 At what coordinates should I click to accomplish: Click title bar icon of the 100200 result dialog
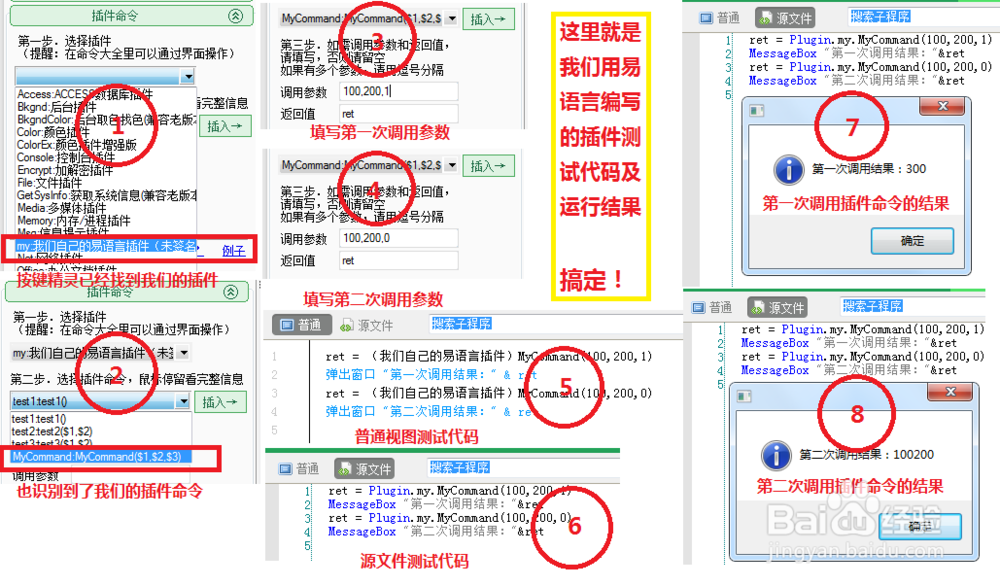coord(744,397)
